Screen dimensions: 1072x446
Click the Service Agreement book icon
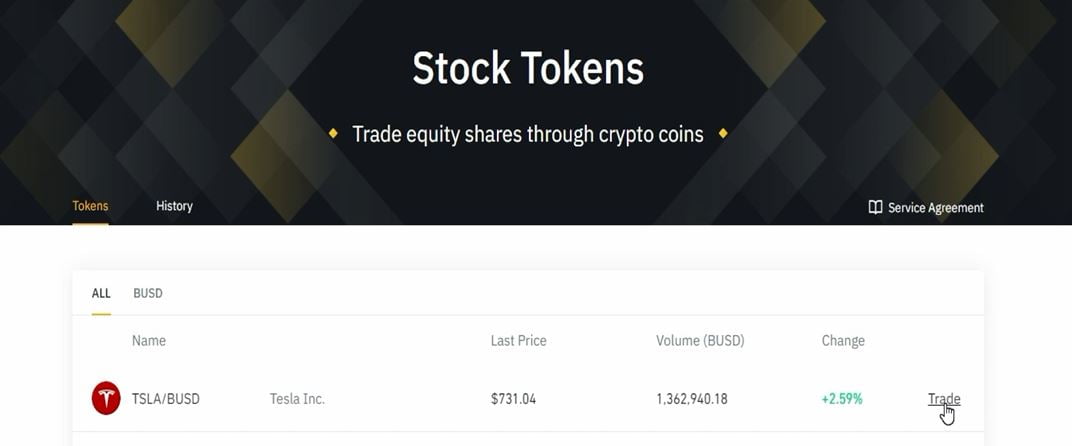pos(875,207)
